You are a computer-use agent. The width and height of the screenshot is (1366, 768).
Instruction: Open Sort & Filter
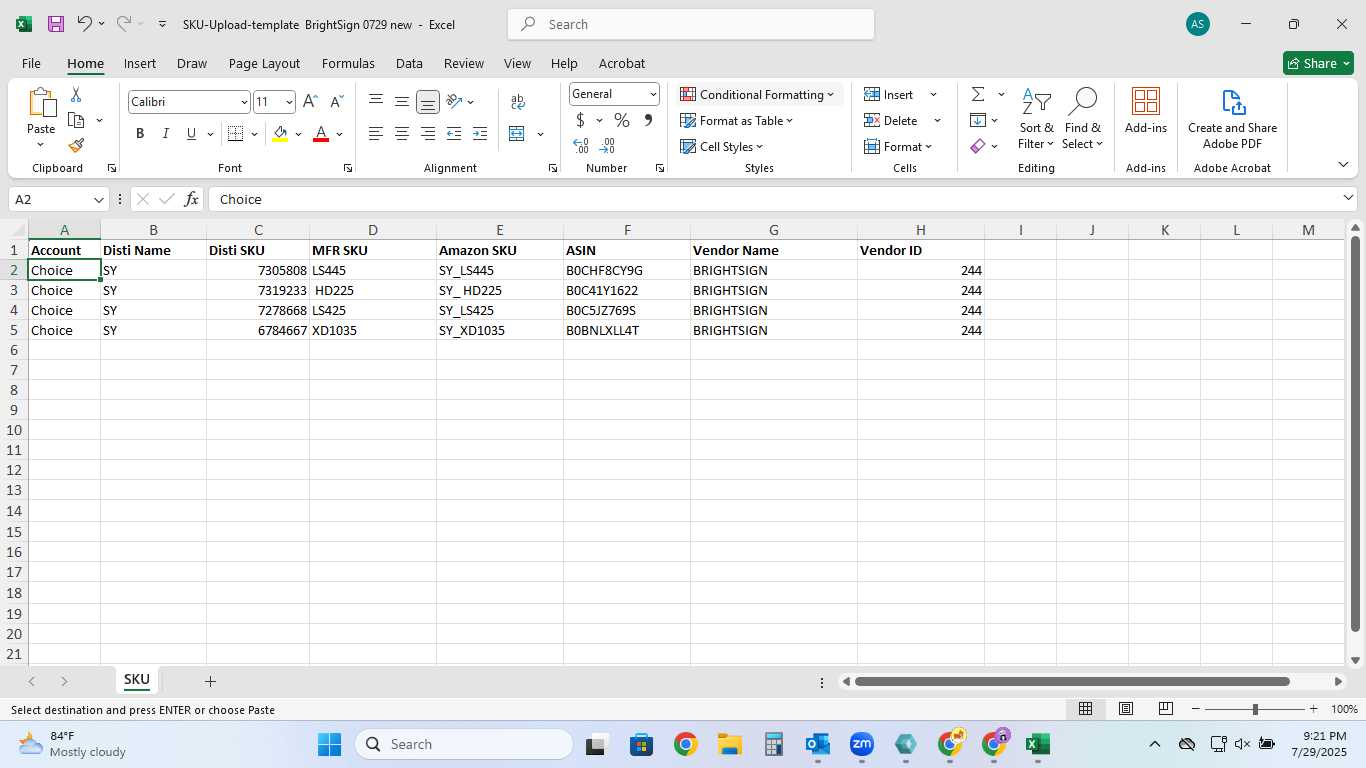[1036, 119]
